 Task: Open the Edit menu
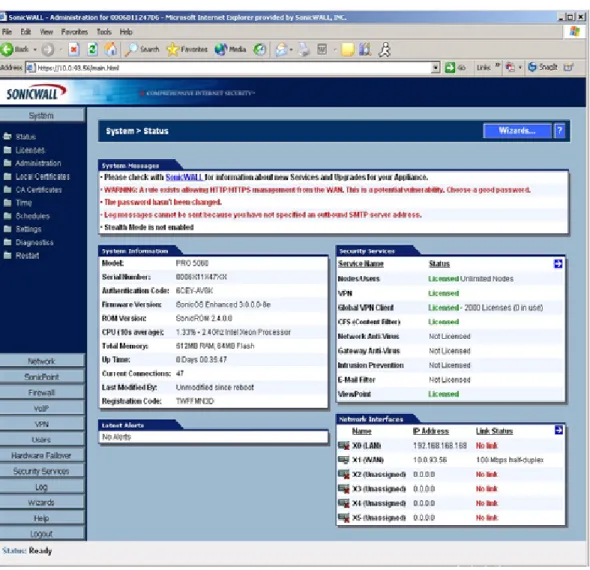pos(26,32)
